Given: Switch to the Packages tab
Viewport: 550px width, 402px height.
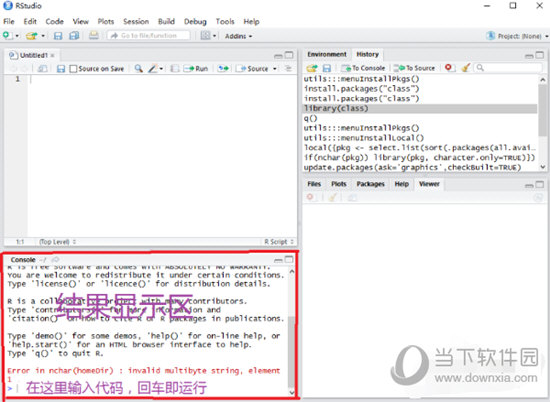Looking at the screenshot, I should coord(370,184).
